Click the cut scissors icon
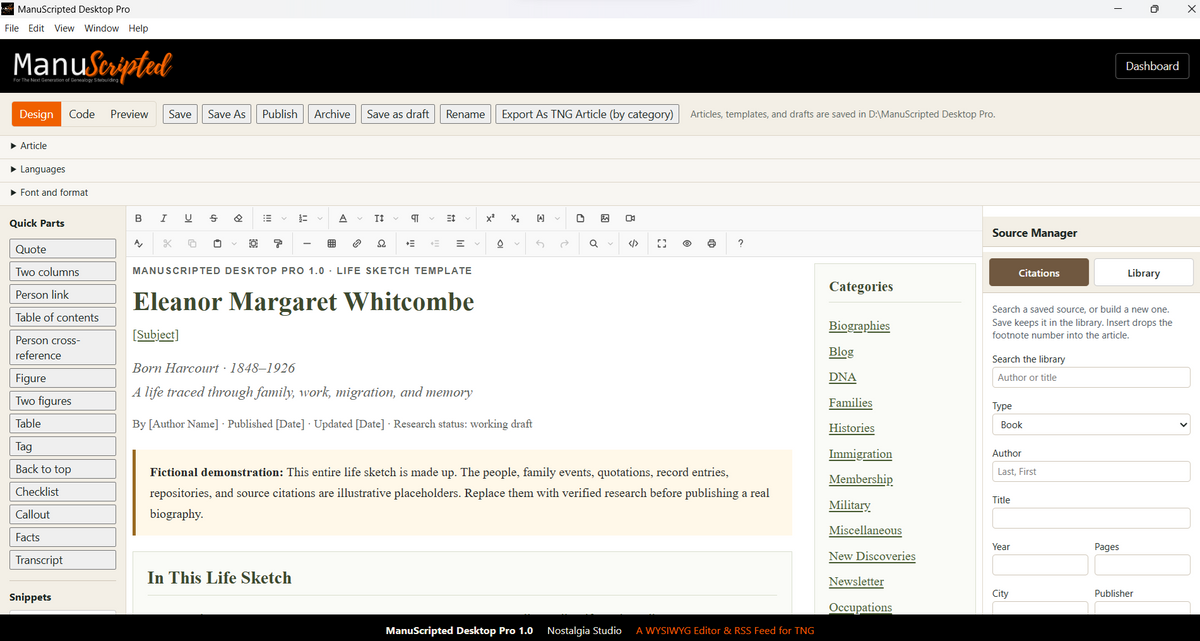Image resolution: width=1200 pixels, height=641 pixels. point(167,243)
